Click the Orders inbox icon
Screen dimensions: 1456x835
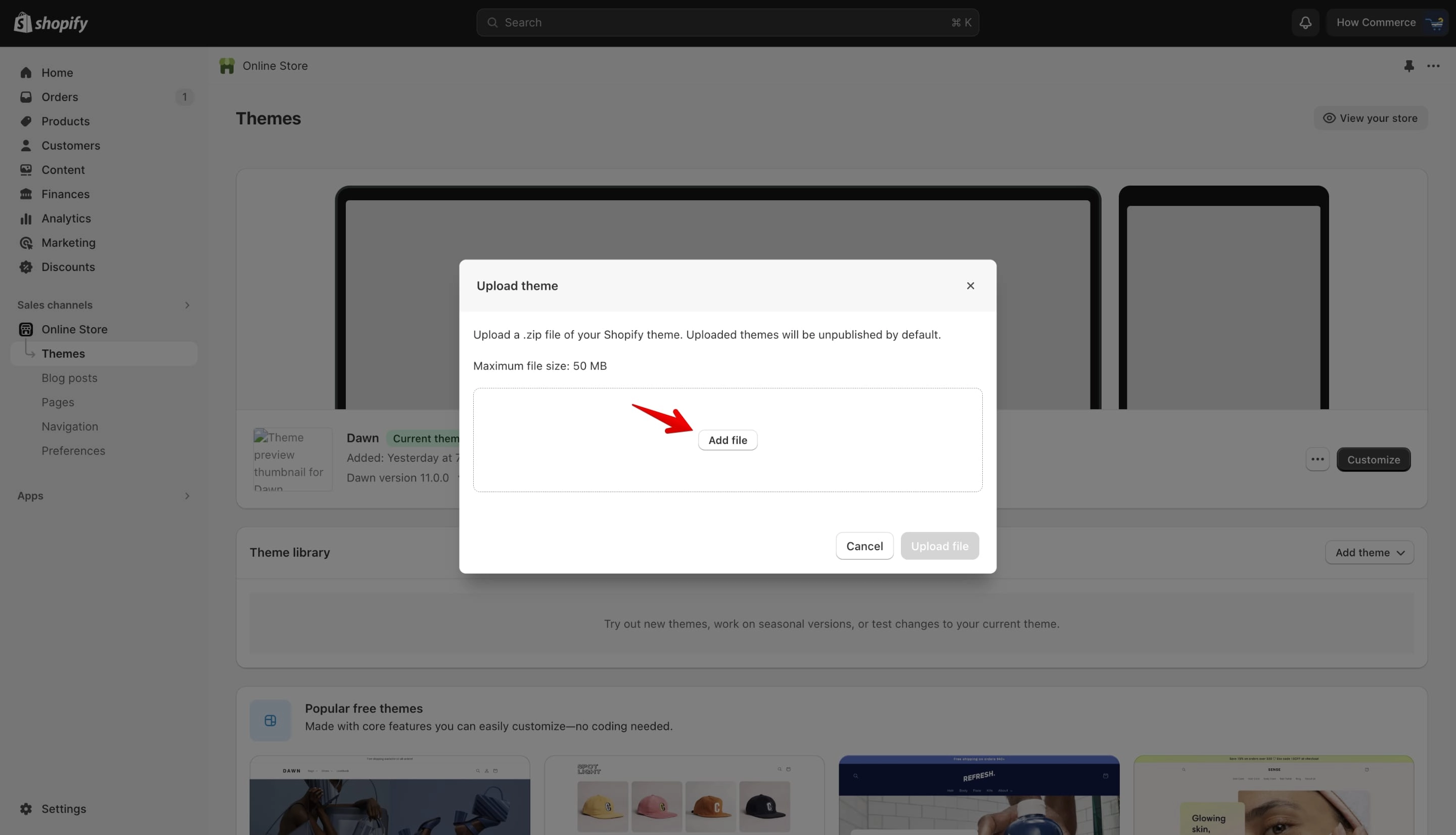coord(26,97)
